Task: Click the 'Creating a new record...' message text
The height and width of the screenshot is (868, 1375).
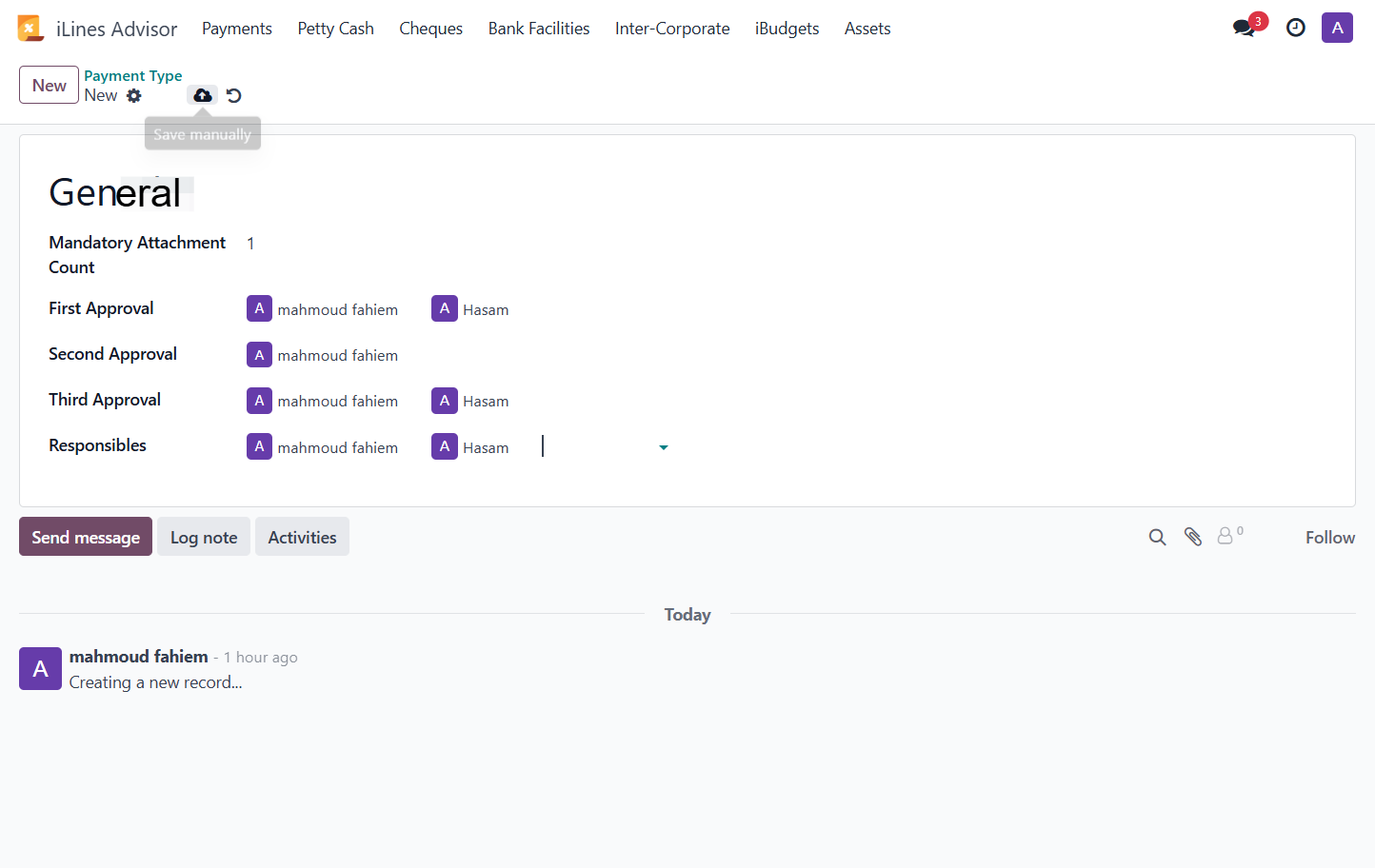Action: click(156, 682)
